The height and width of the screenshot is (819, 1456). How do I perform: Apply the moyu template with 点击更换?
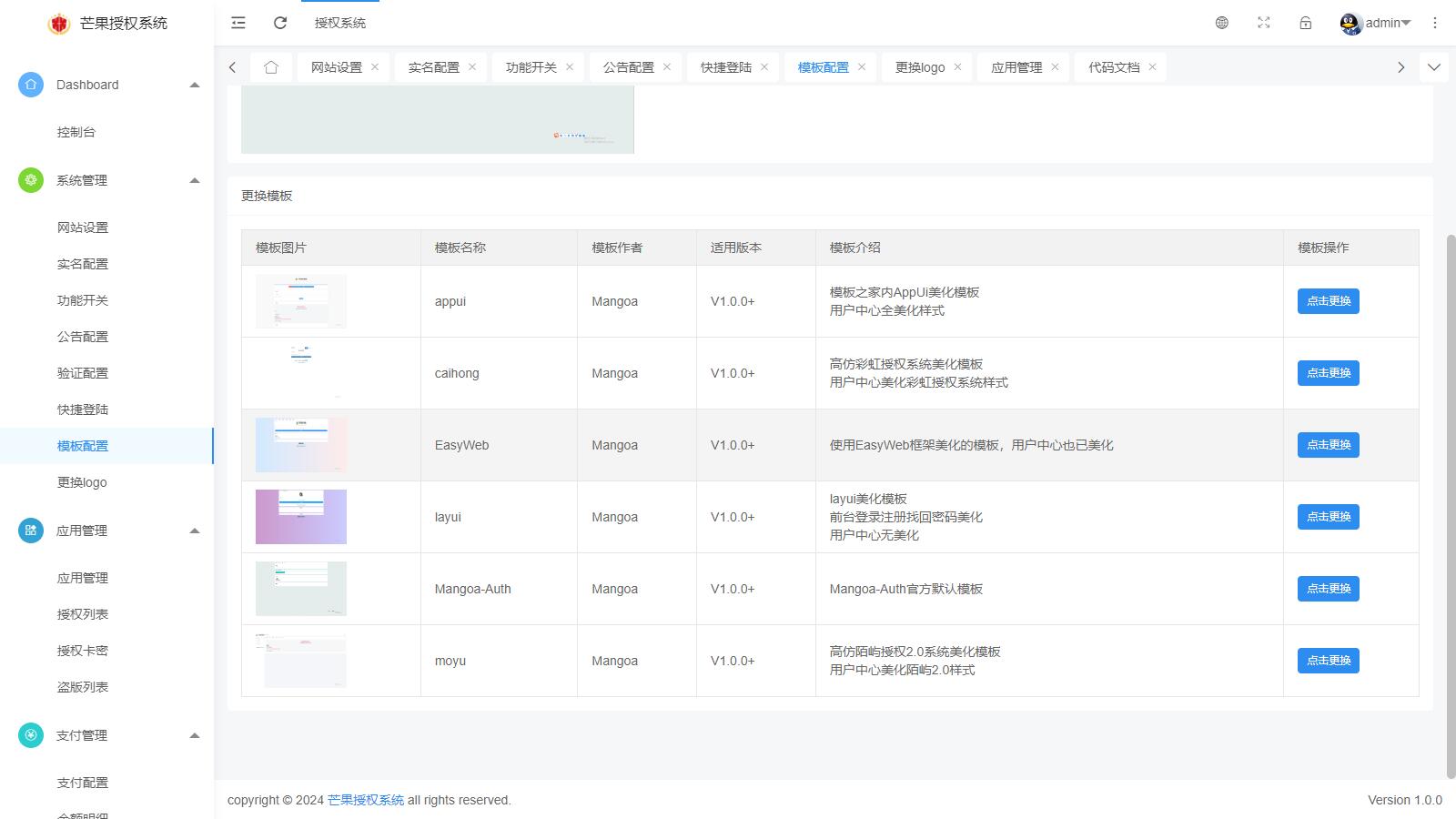pyautogui.click(x=1328, y=661)
